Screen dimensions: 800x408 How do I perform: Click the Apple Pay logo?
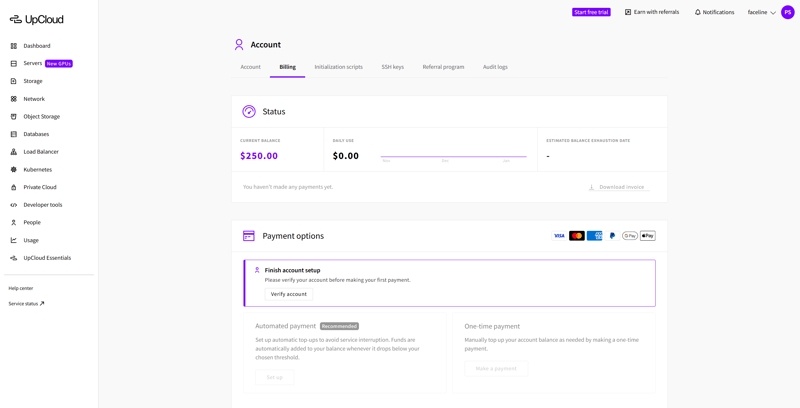tap(647, 236)
